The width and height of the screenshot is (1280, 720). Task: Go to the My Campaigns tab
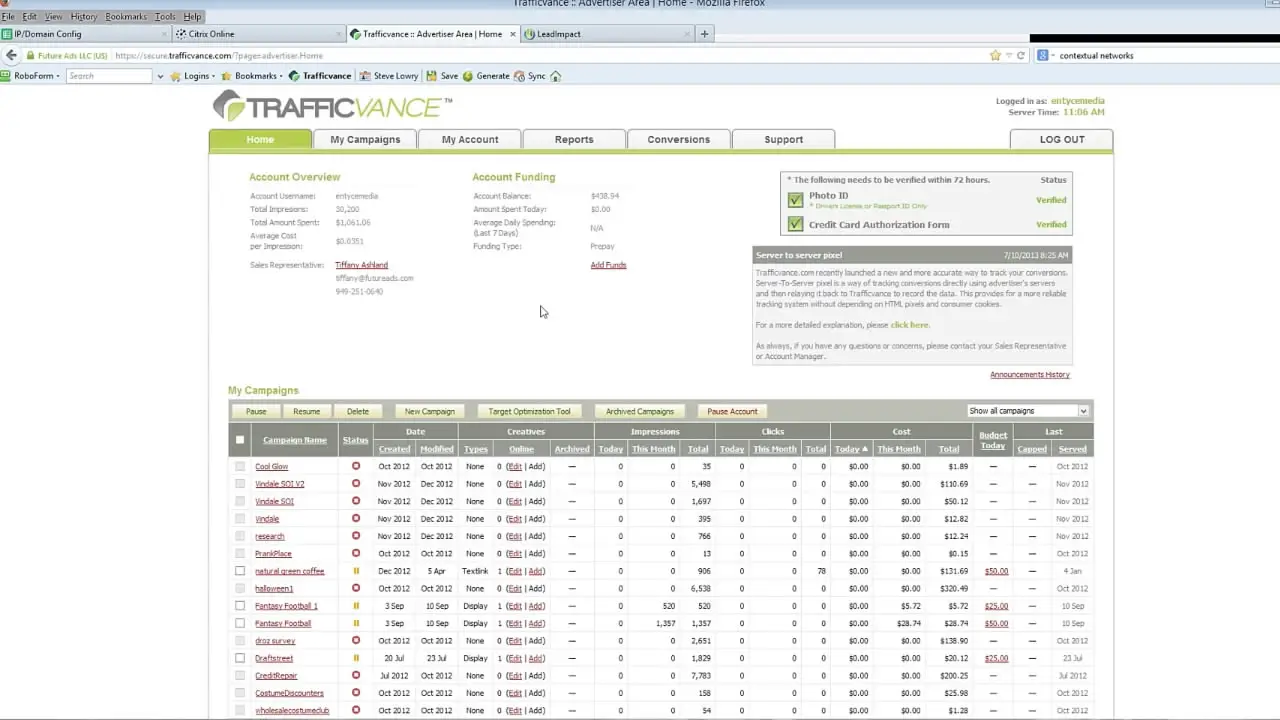(365, 139)
